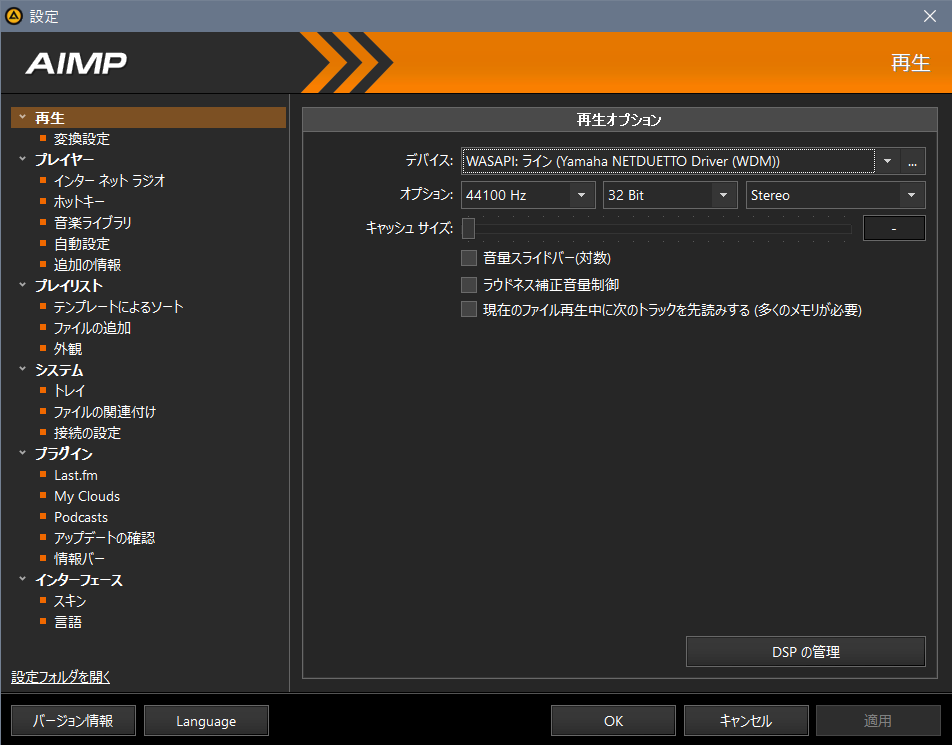The width and height of the screenshot is (952, 745).
Task: Open 追加の情報 settings page
Action: click(x=87, y=265)
